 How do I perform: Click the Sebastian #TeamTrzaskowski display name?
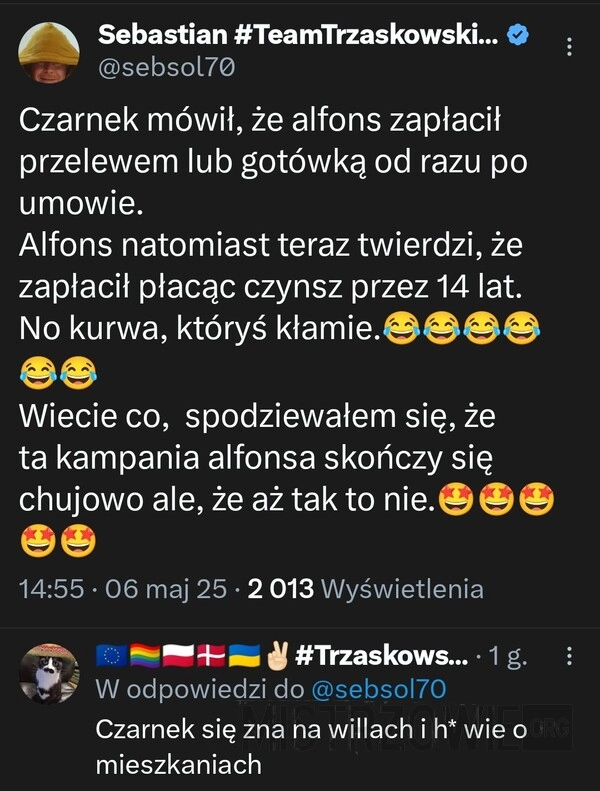pyautogui.click(x=298, y=34)
